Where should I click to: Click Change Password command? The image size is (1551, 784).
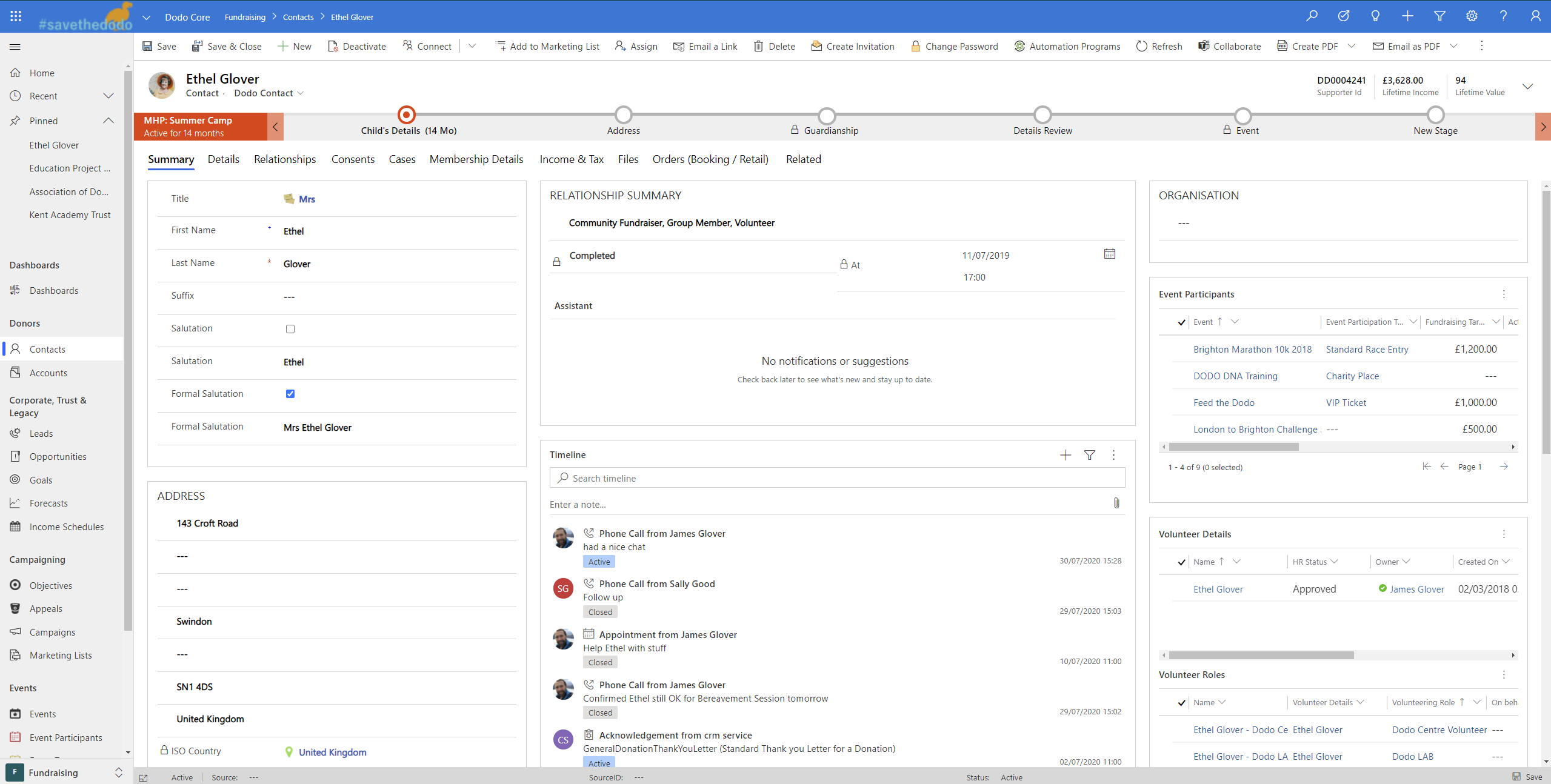point(954,46)
